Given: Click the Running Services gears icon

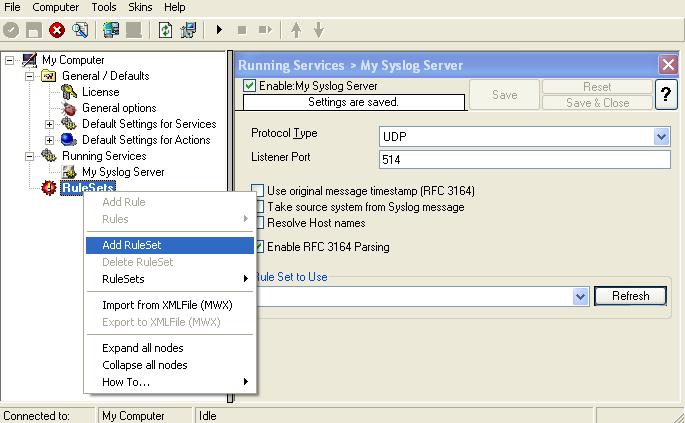Looking at the screenshot, I should coord(48,156).
